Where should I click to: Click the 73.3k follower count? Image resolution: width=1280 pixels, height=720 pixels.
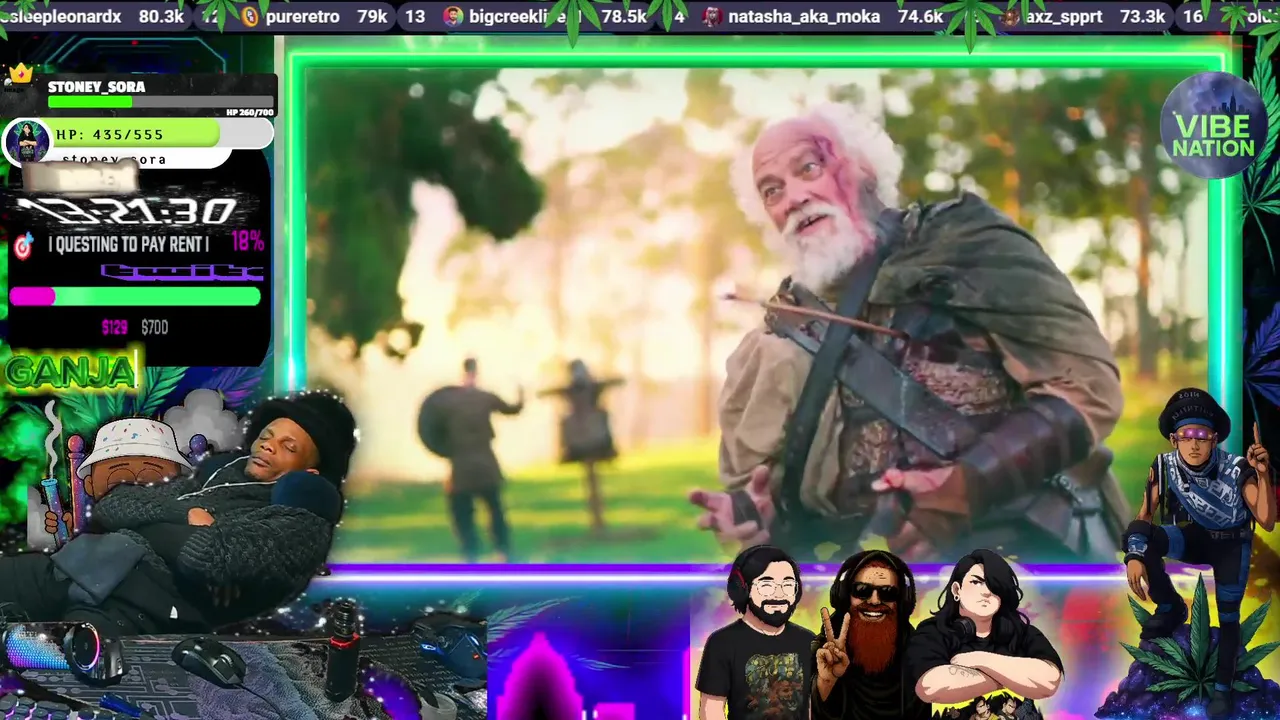pyautogui.click(x=1143, y=17)
